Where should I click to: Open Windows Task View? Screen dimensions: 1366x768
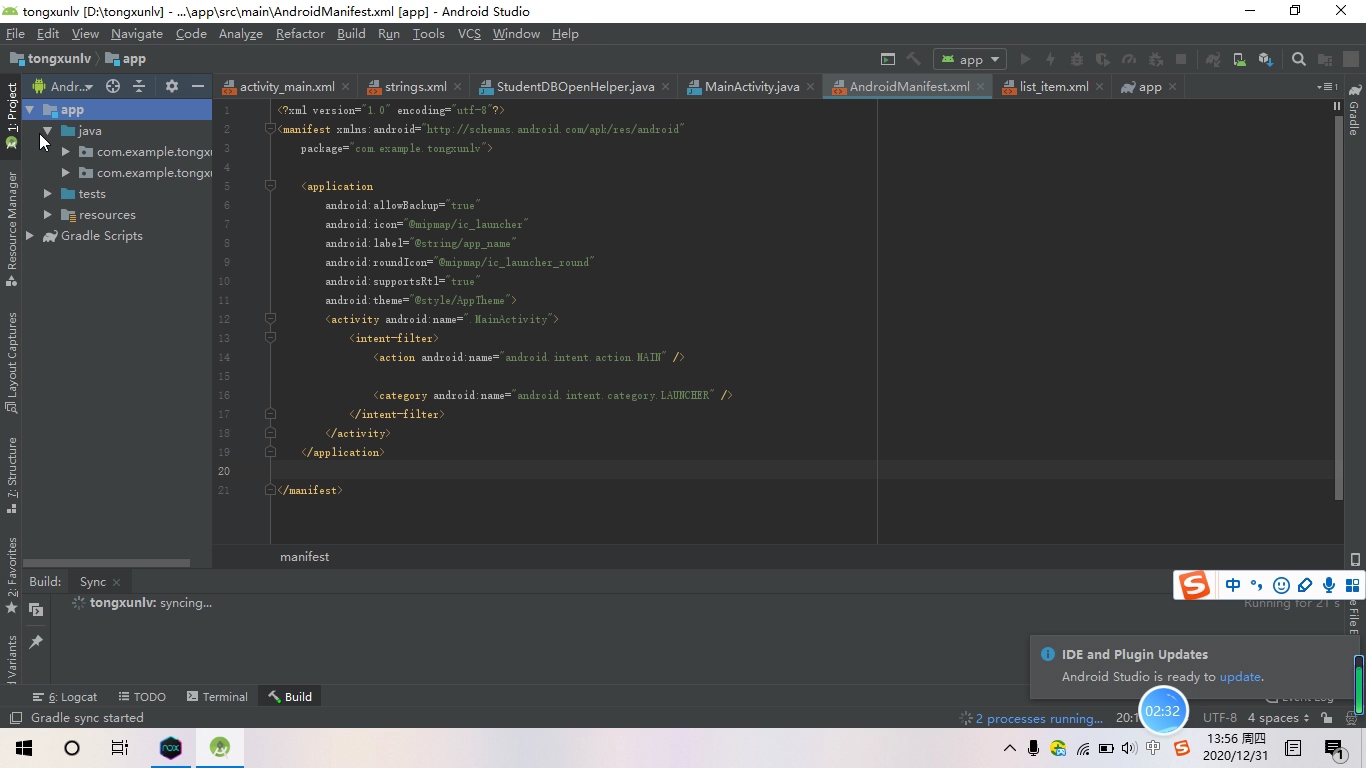click(x=120, y=747)
